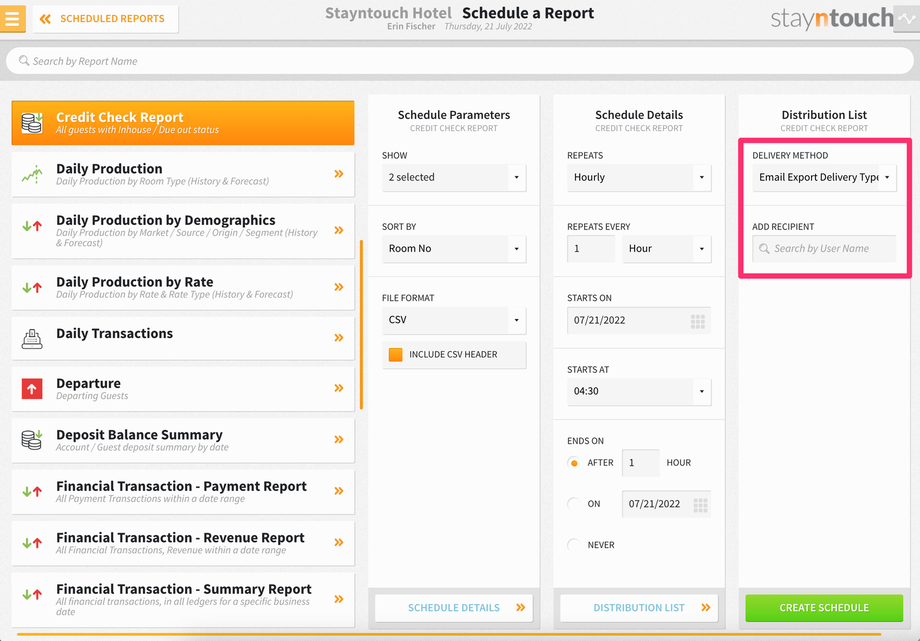
Task: Open Daily Production by Rate report
Action: pos(183,287)
